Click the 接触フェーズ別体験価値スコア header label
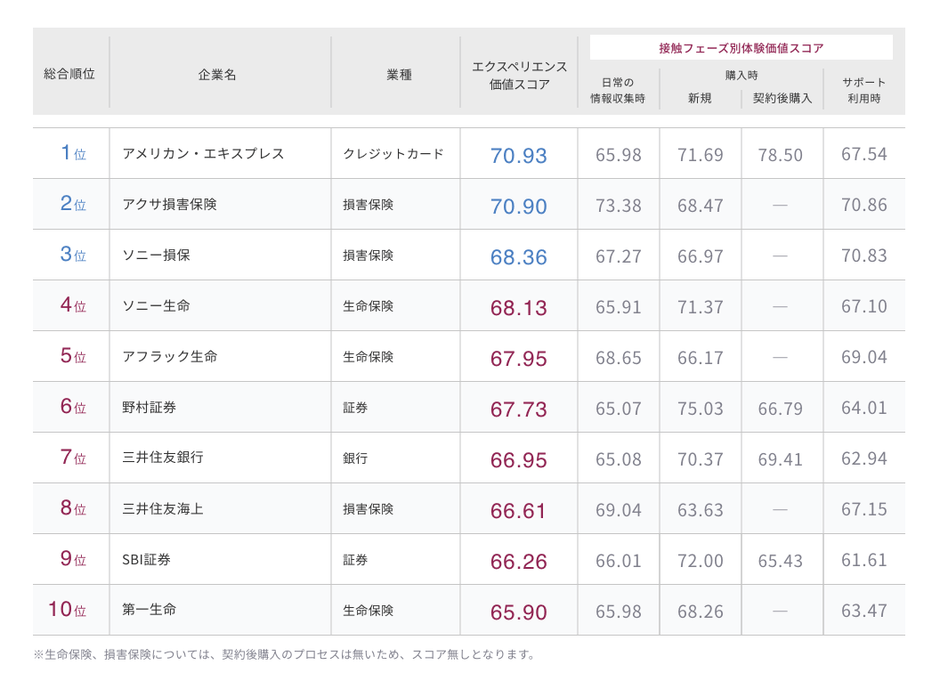This screenshot has height=689, width=940. (741, 47)
